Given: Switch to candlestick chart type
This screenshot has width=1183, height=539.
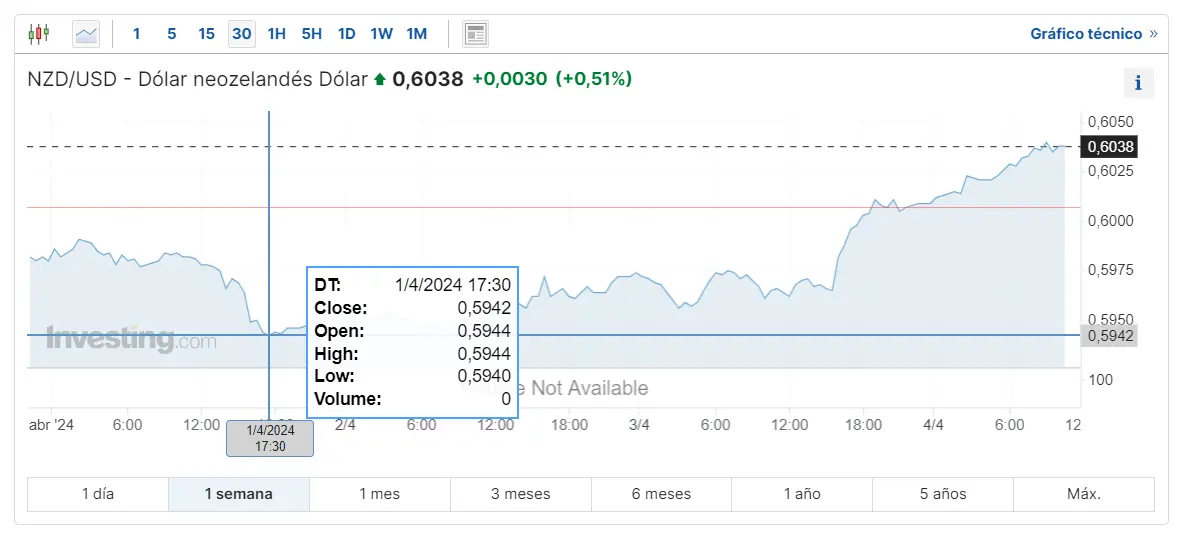Looking at the screenshot, I should pos(38,34).
